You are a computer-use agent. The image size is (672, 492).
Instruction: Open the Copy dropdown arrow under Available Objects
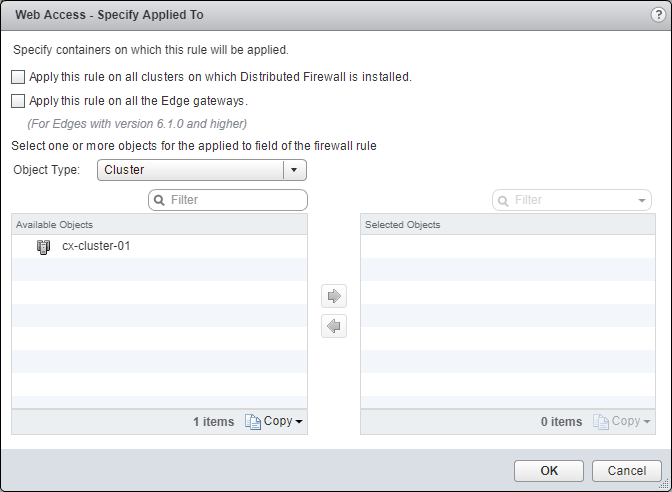[x=298, y=422]
